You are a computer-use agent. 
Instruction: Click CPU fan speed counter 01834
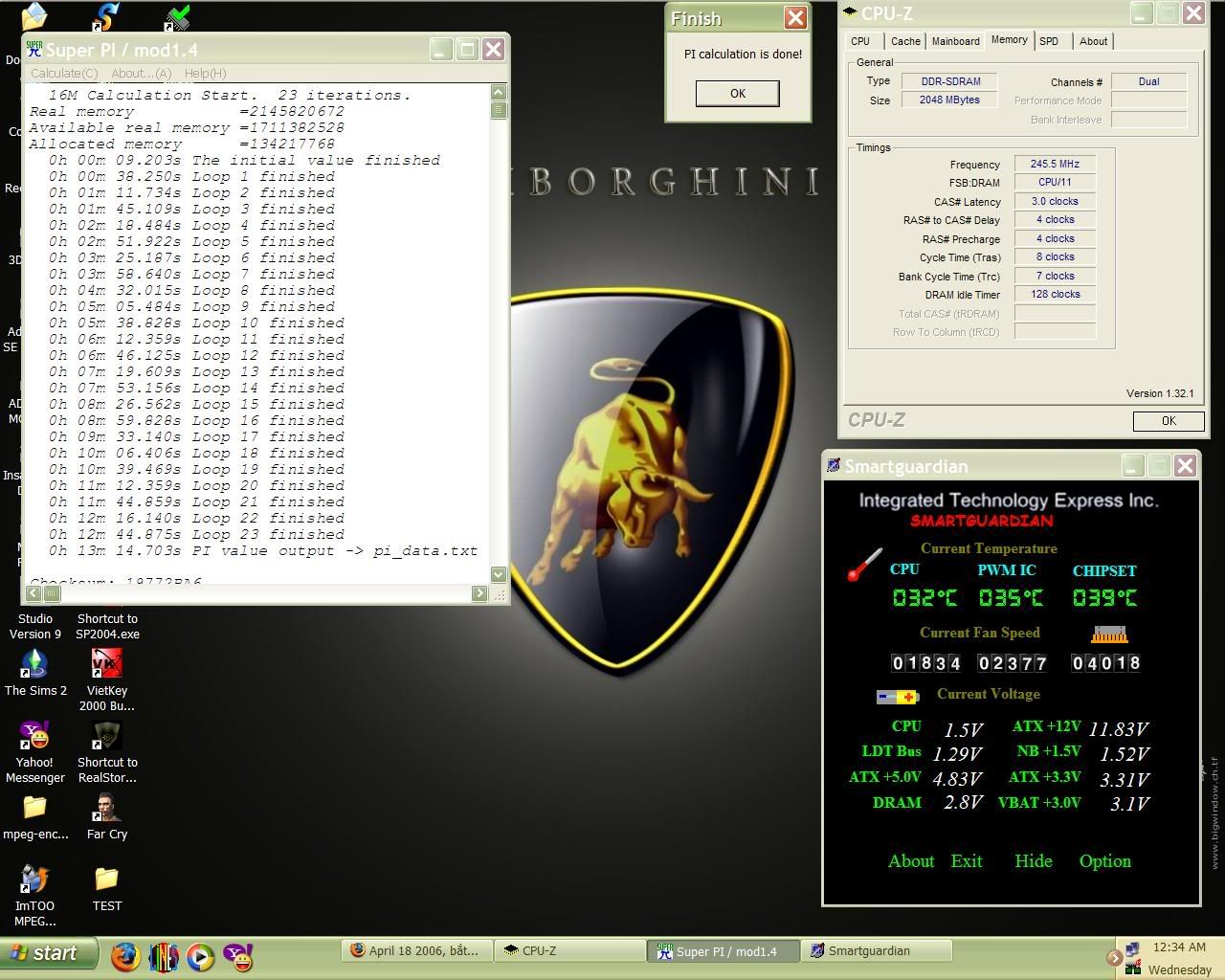pos(925,662)
